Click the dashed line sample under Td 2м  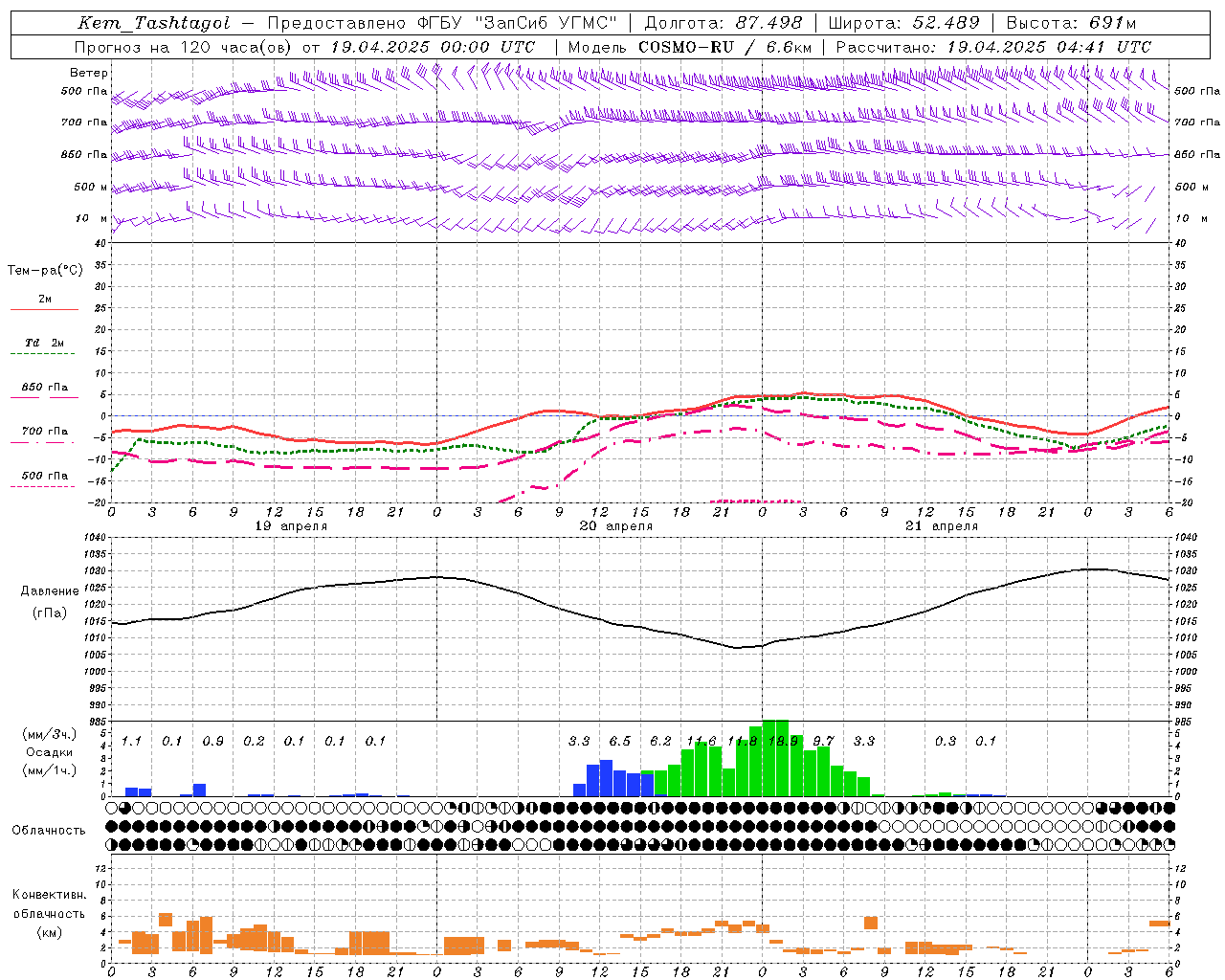tap(43, 354)
